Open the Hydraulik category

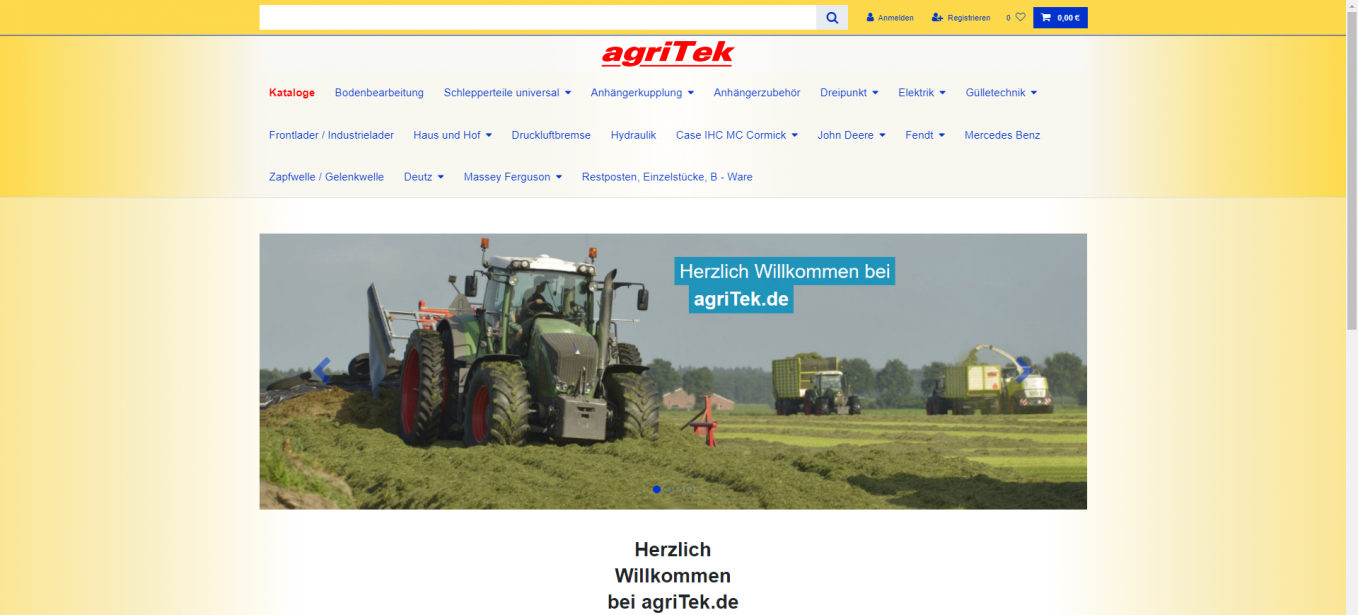633,135
